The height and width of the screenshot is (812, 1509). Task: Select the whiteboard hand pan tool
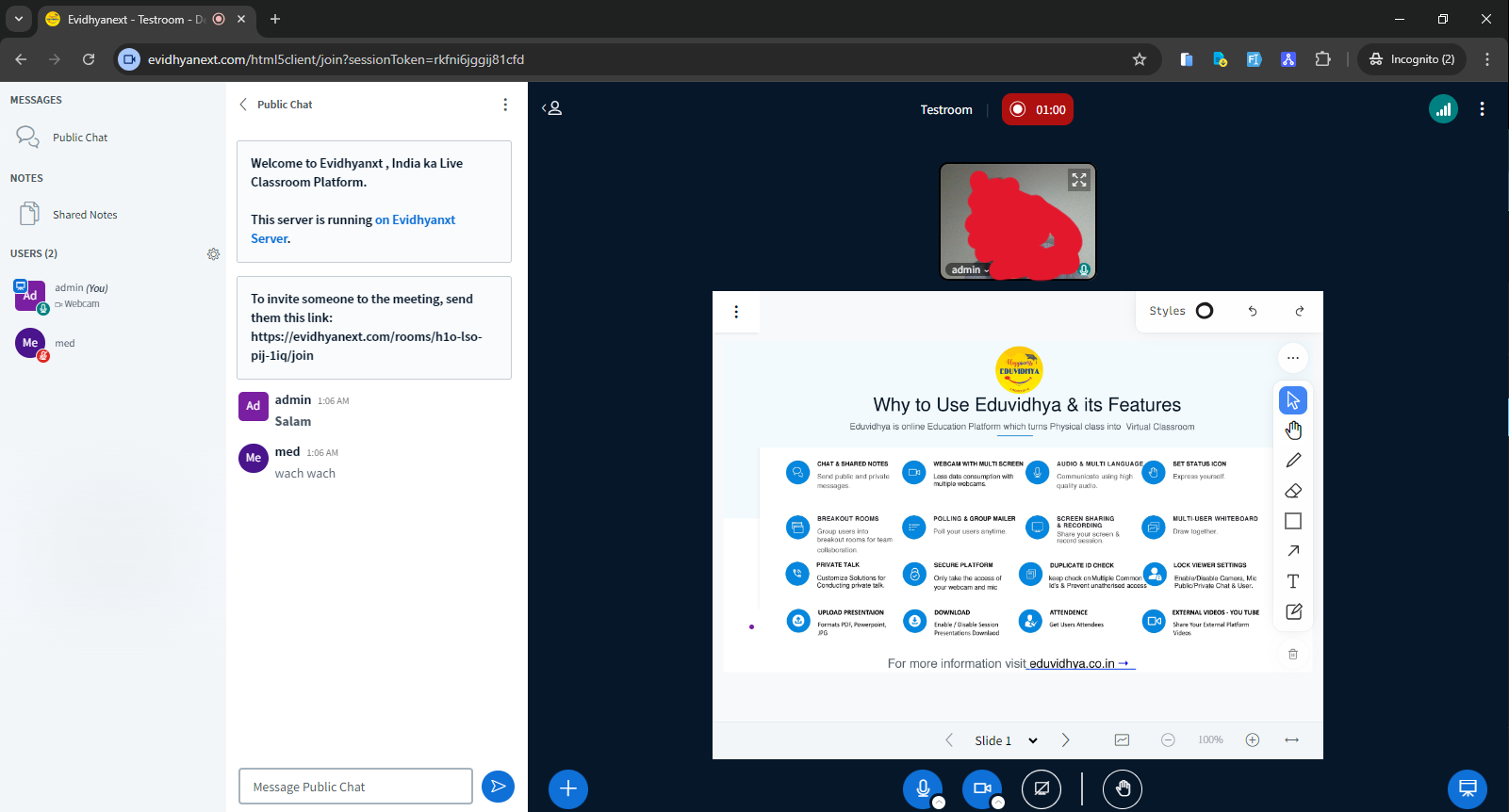point(1293,430)
